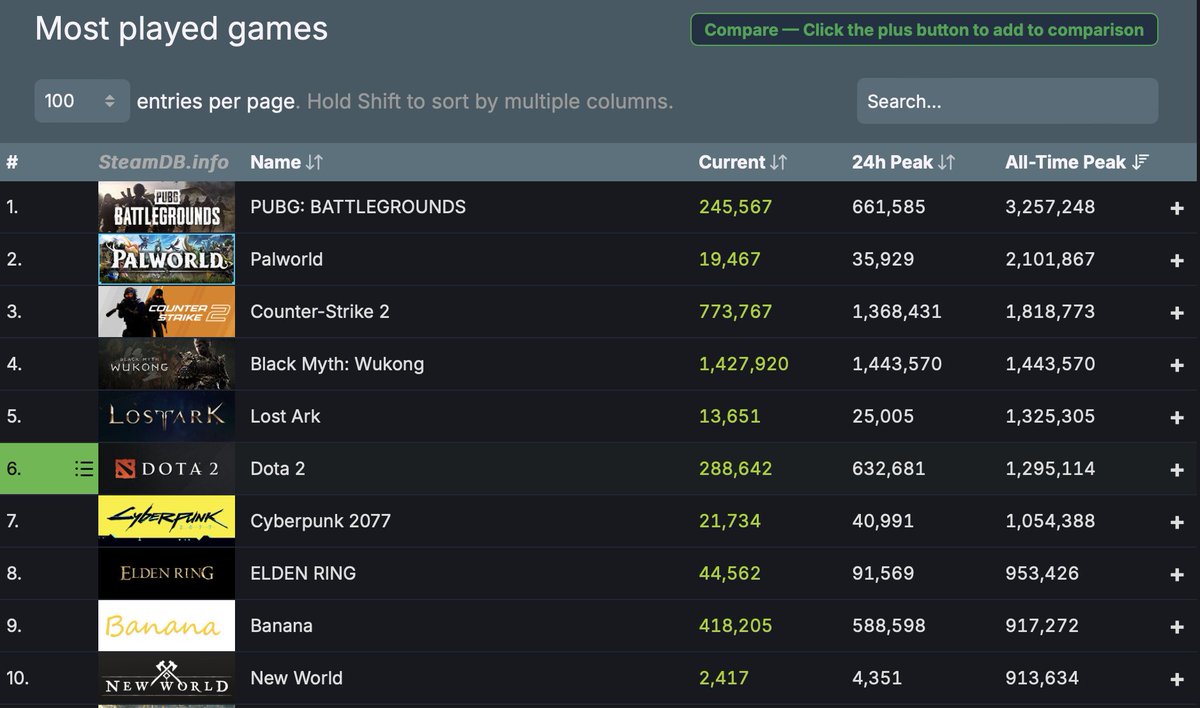Add Palworld to comparison with plus button

[1177, 260]
